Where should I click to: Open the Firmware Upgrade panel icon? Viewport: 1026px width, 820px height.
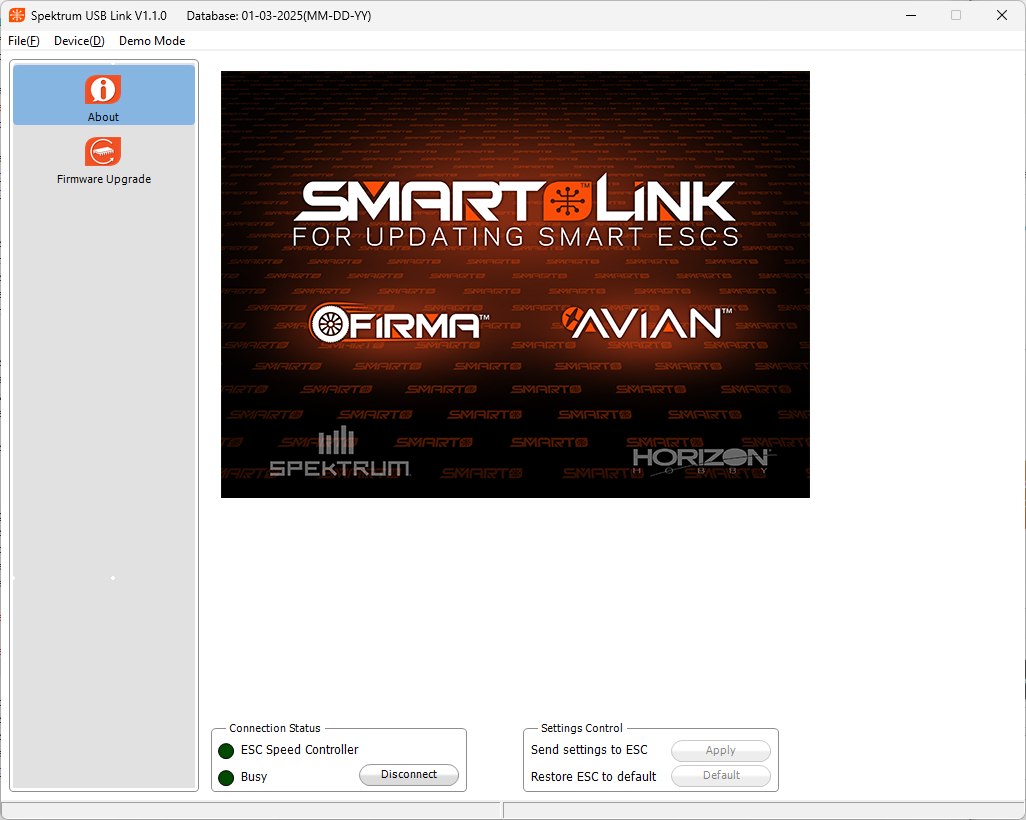[103, 160]
